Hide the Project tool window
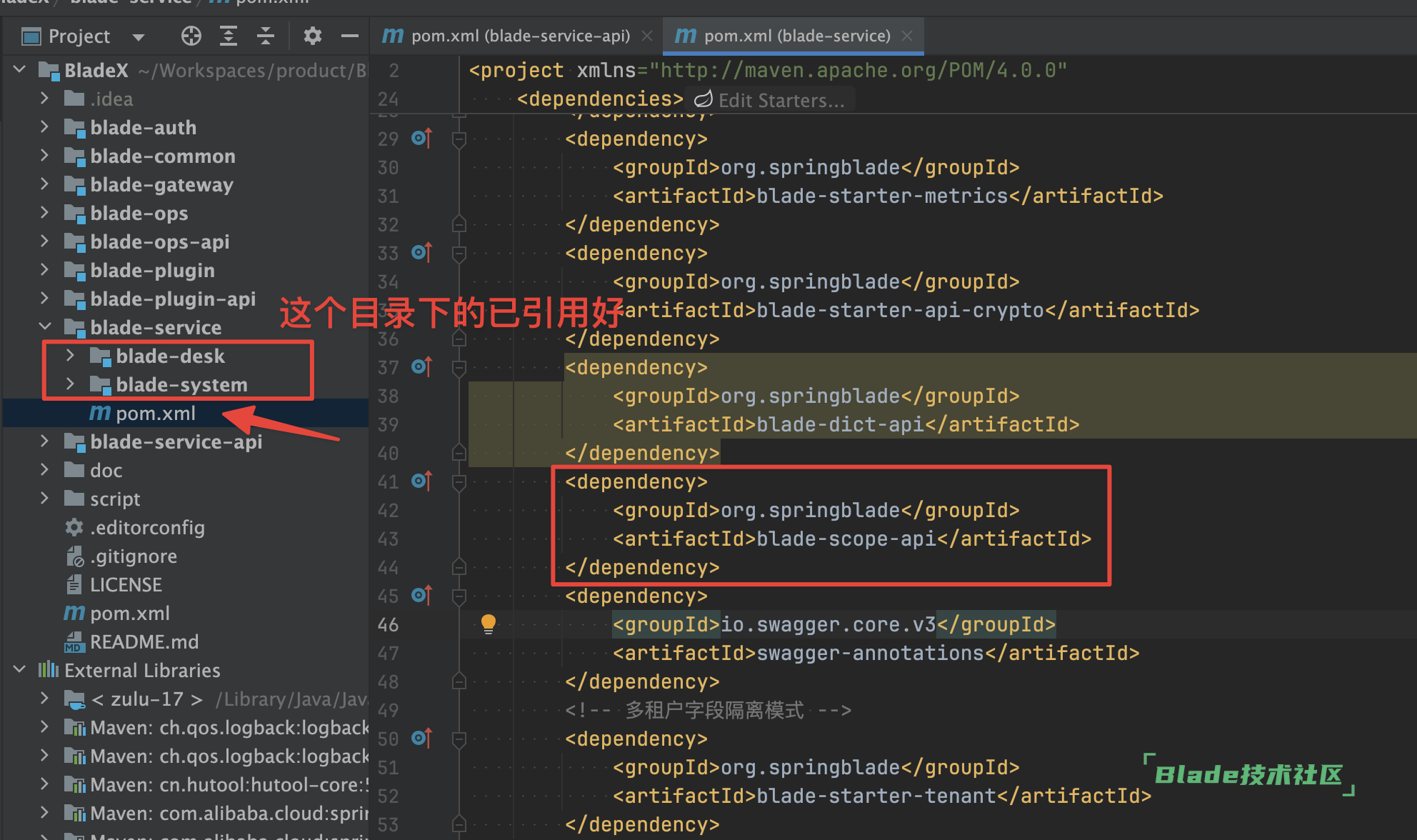Viewport: 1417px width, 840px height. 349,36
